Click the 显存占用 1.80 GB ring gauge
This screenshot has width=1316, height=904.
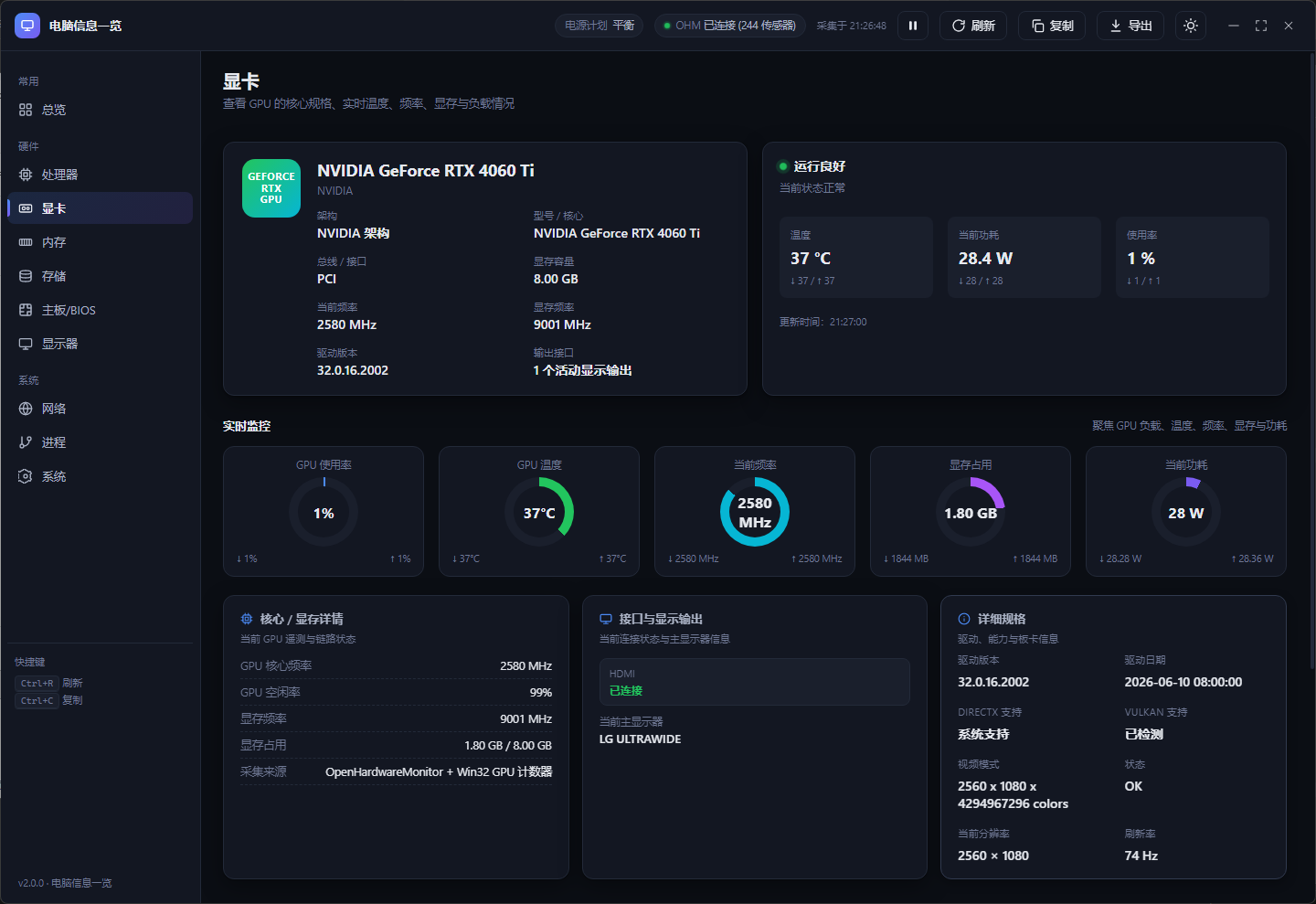coord(971,512)
